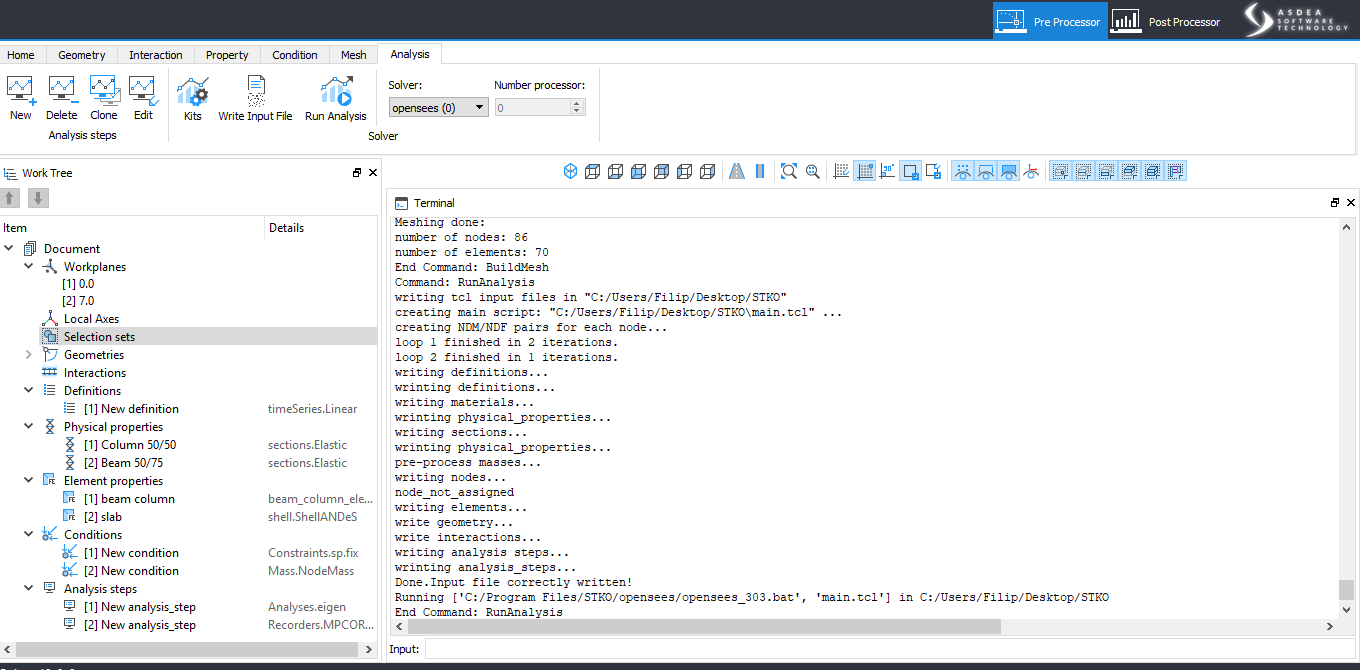Enable perspective road-shaped view icon
1360x670 pixels.
737,171
